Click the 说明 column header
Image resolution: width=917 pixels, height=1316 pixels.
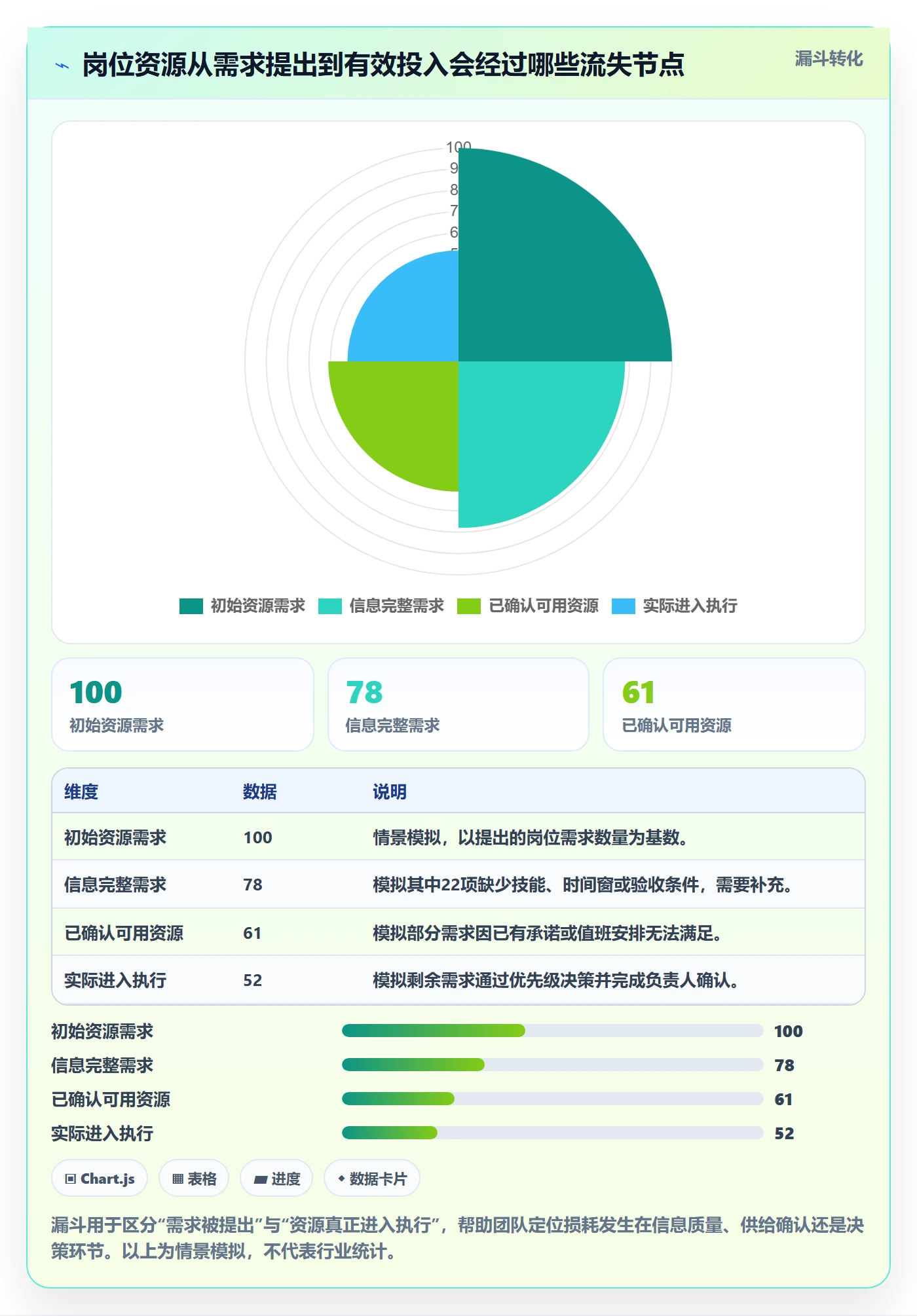[x=390, y=792]
